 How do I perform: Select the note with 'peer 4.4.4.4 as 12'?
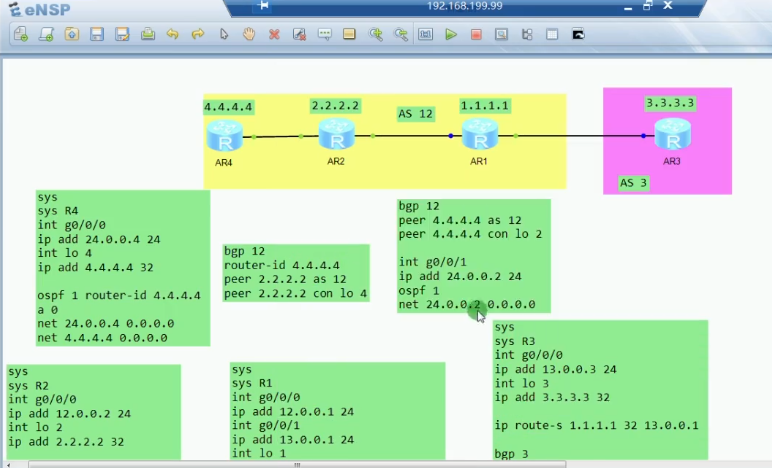click(474, 255)
